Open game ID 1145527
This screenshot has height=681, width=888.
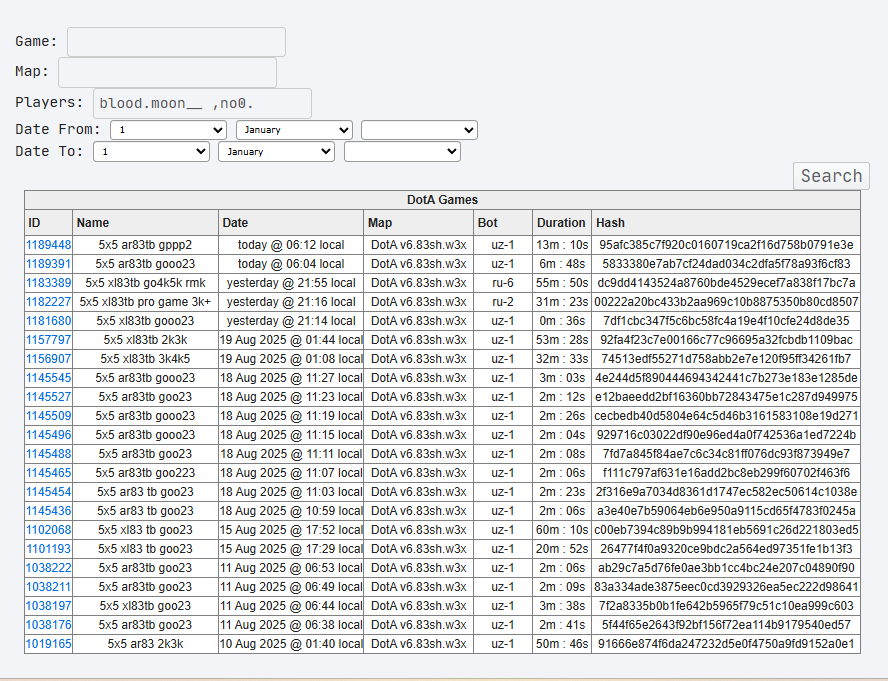(49, 397)
